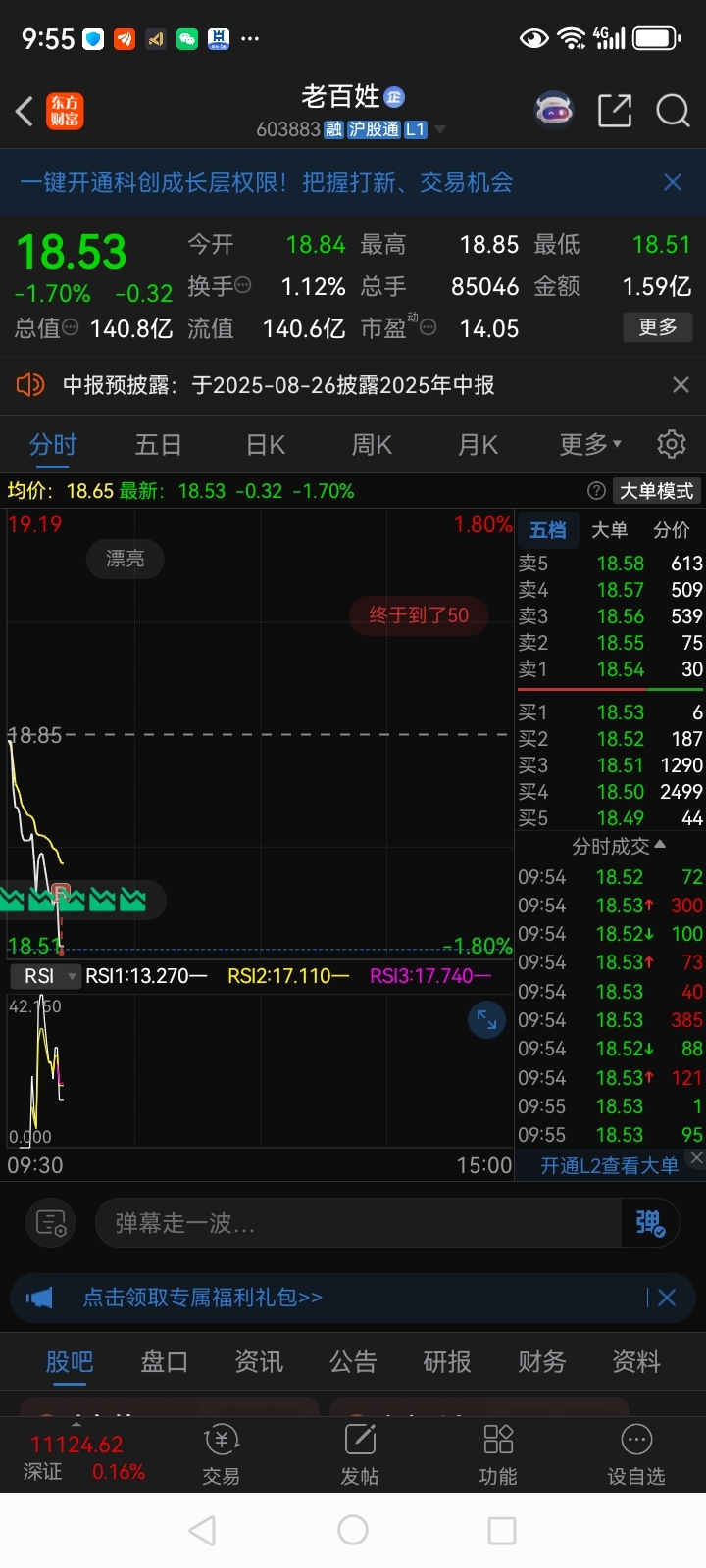Switch to the 月K tab
The image size is (706, 1568).
[x=478, y=445]
